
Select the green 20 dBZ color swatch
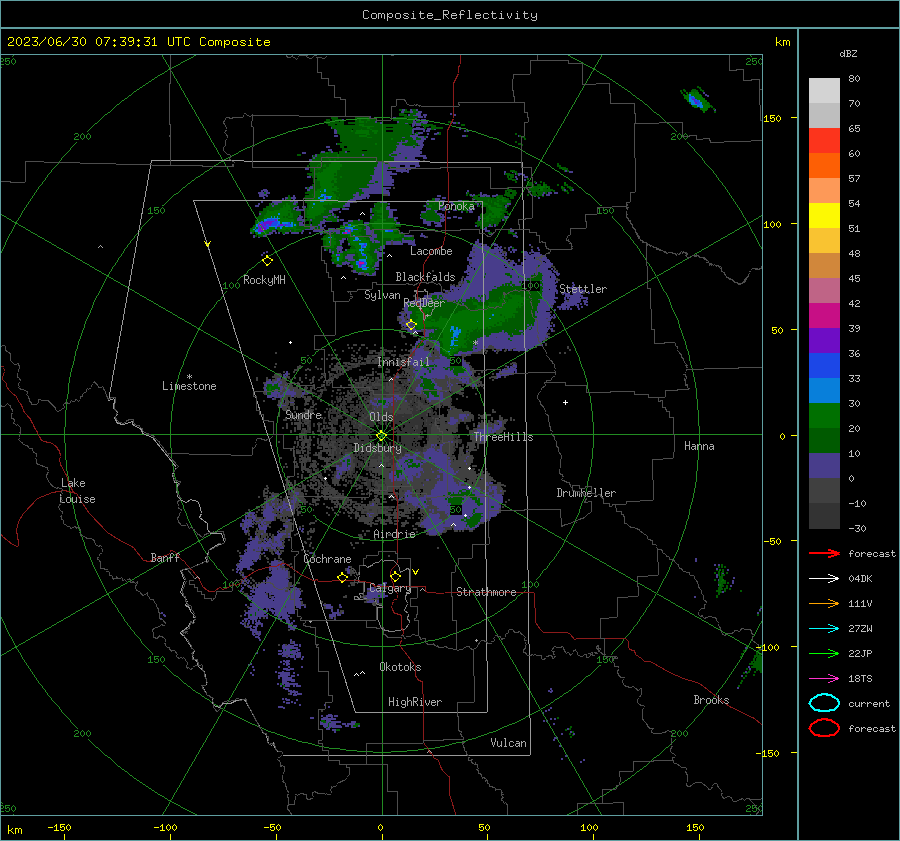pos(824,415)
